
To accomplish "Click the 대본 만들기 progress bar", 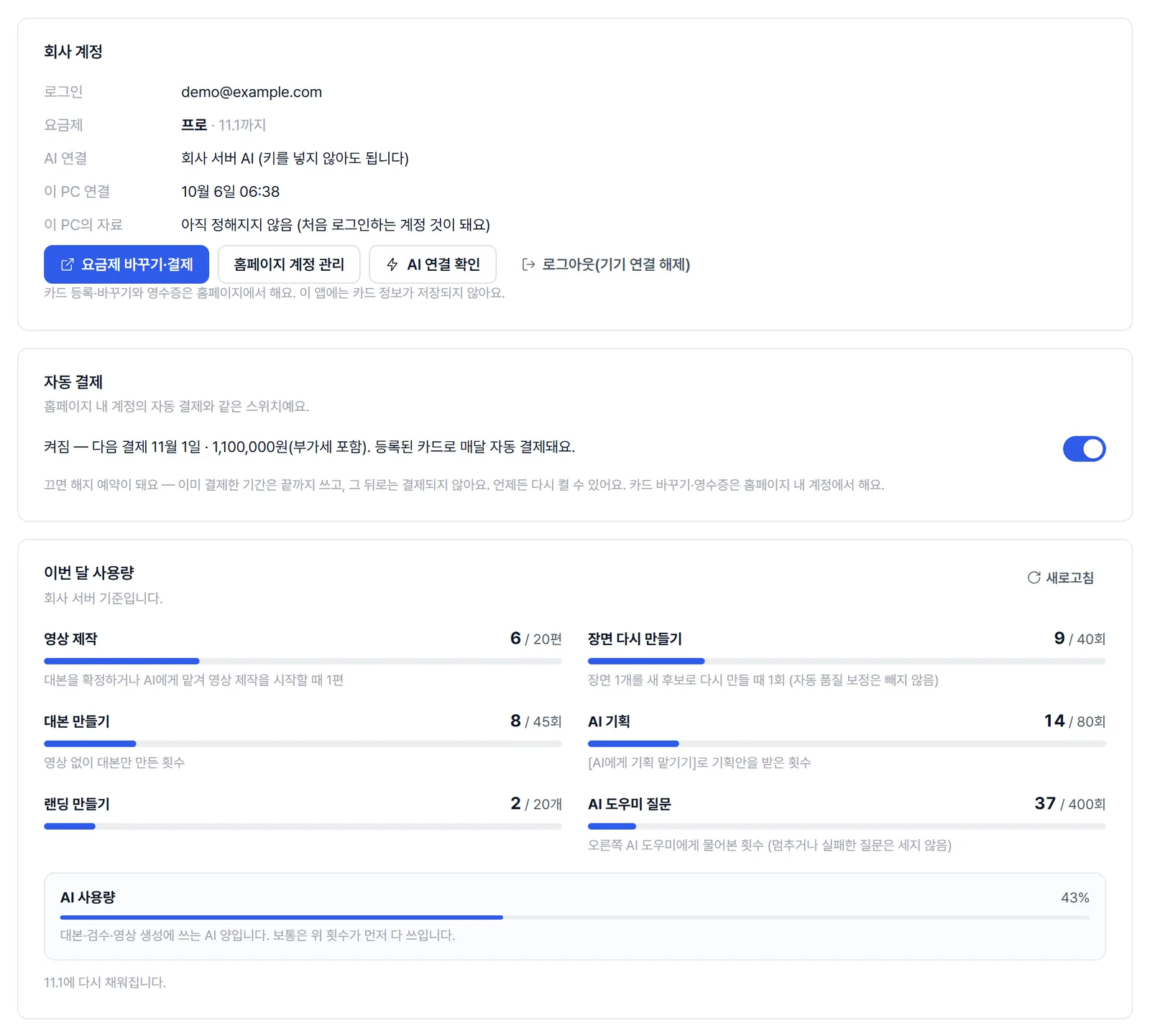I will click(303, 744).
